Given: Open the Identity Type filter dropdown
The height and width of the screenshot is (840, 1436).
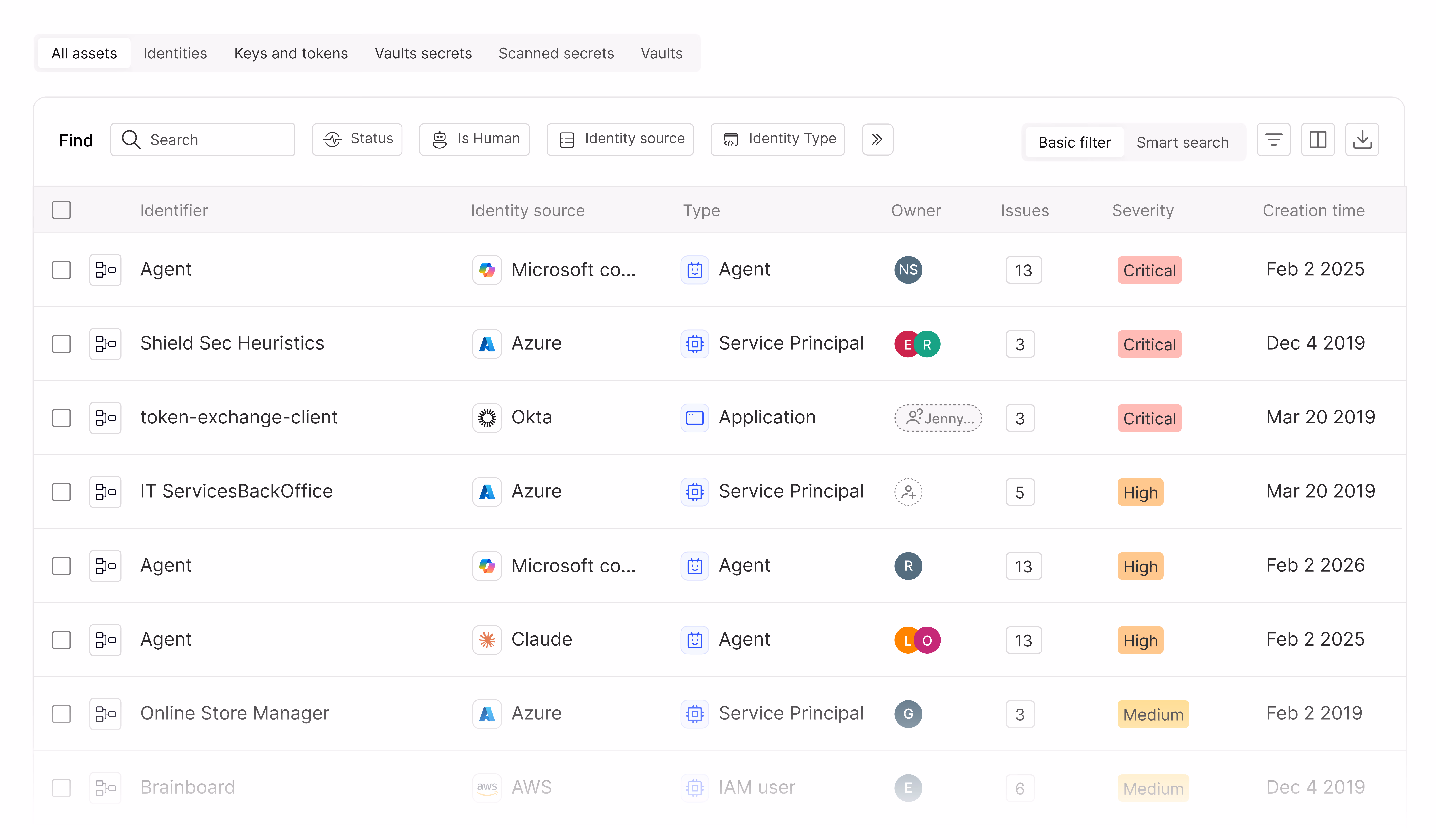Looking at the screenshot, I should tap(778, 140).
